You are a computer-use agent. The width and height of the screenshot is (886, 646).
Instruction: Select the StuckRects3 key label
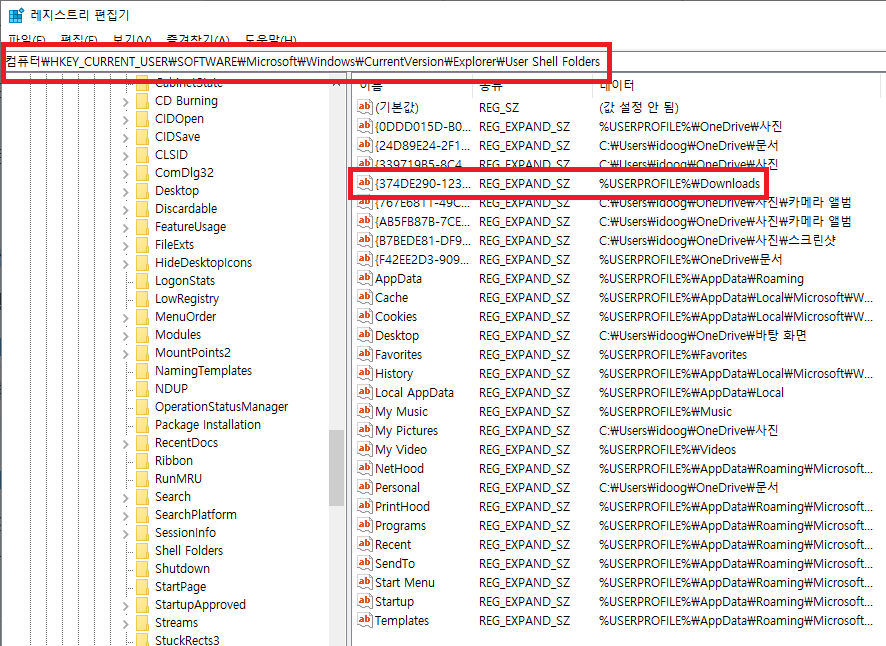pos(187,640)
